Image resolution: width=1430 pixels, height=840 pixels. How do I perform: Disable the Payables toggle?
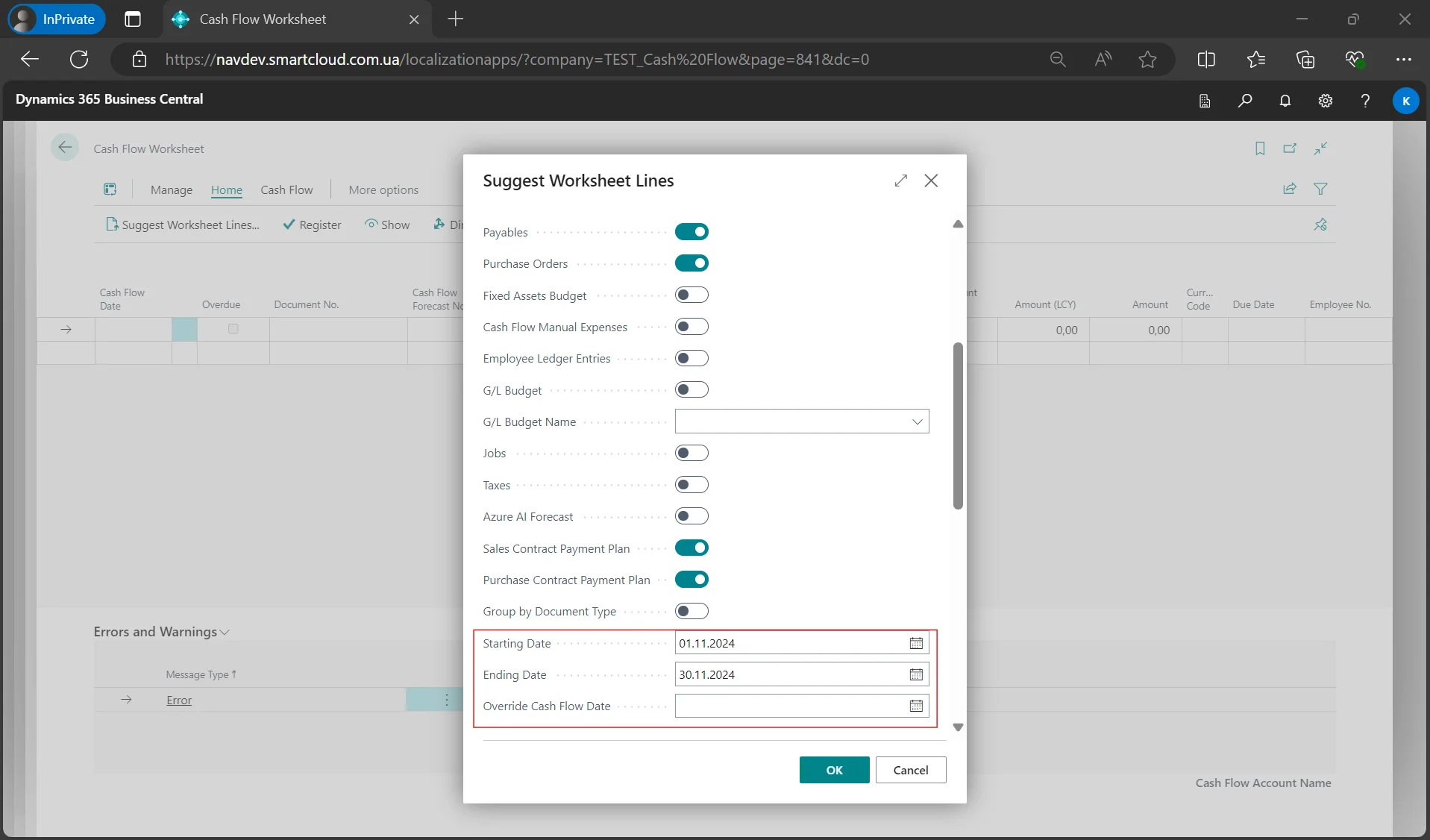(691, 232)
